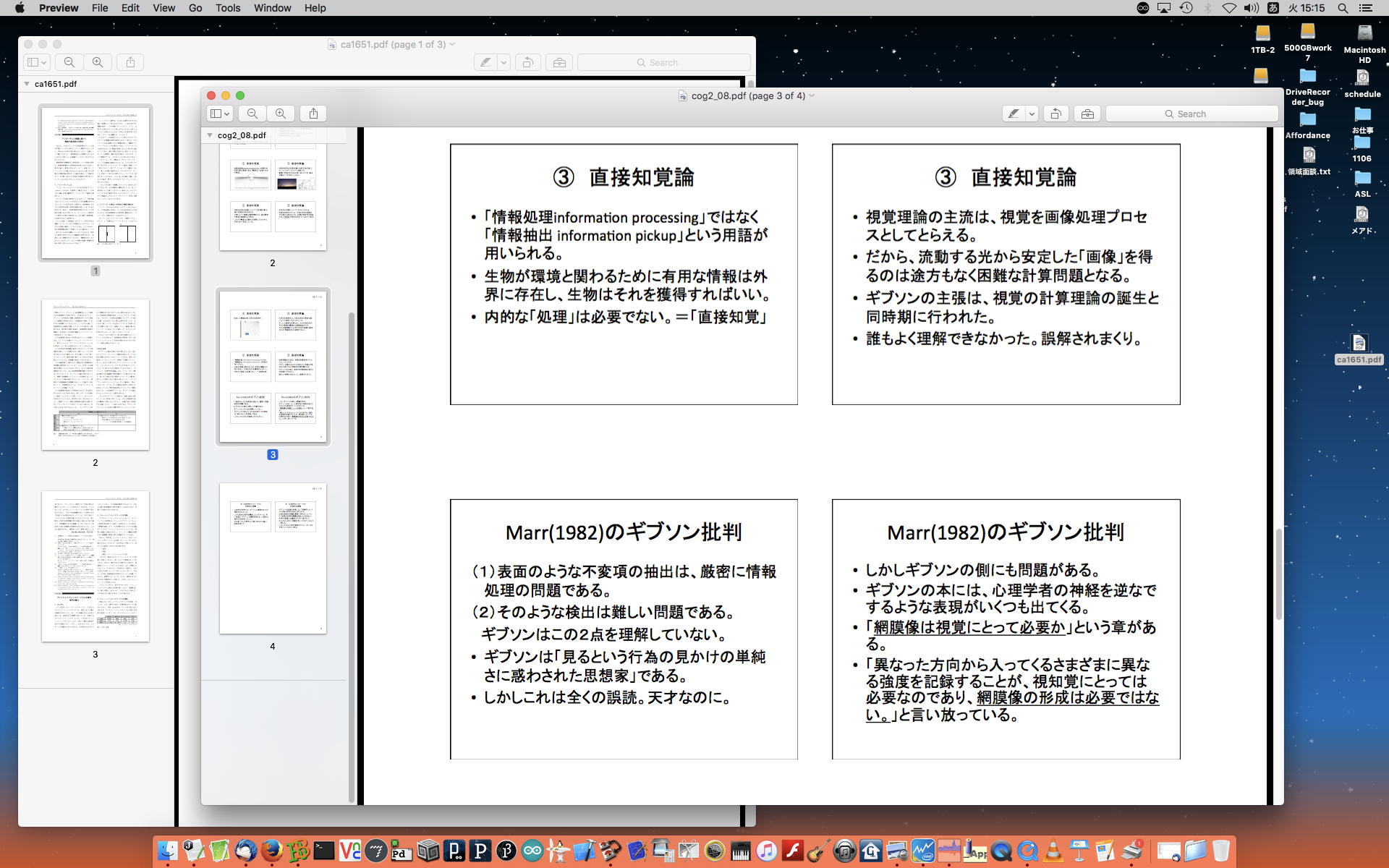Viewport: 1389px width, 868px height.
Task: Collapse ca1651.pdf disclosure triangle in sidebar
Action: (27, 84)
